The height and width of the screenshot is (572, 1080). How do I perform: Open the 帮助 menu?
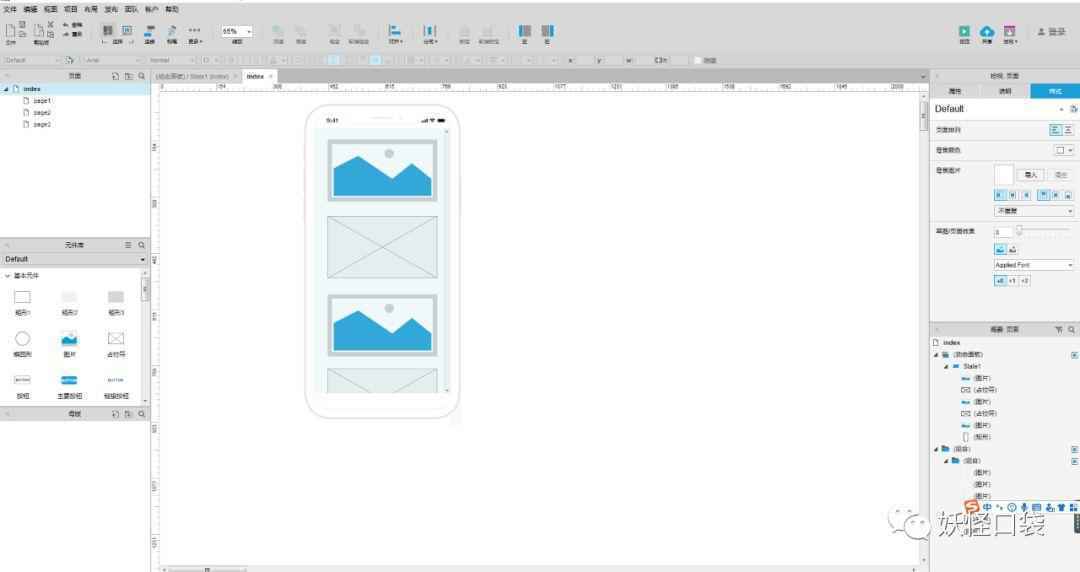pos(172,9)
